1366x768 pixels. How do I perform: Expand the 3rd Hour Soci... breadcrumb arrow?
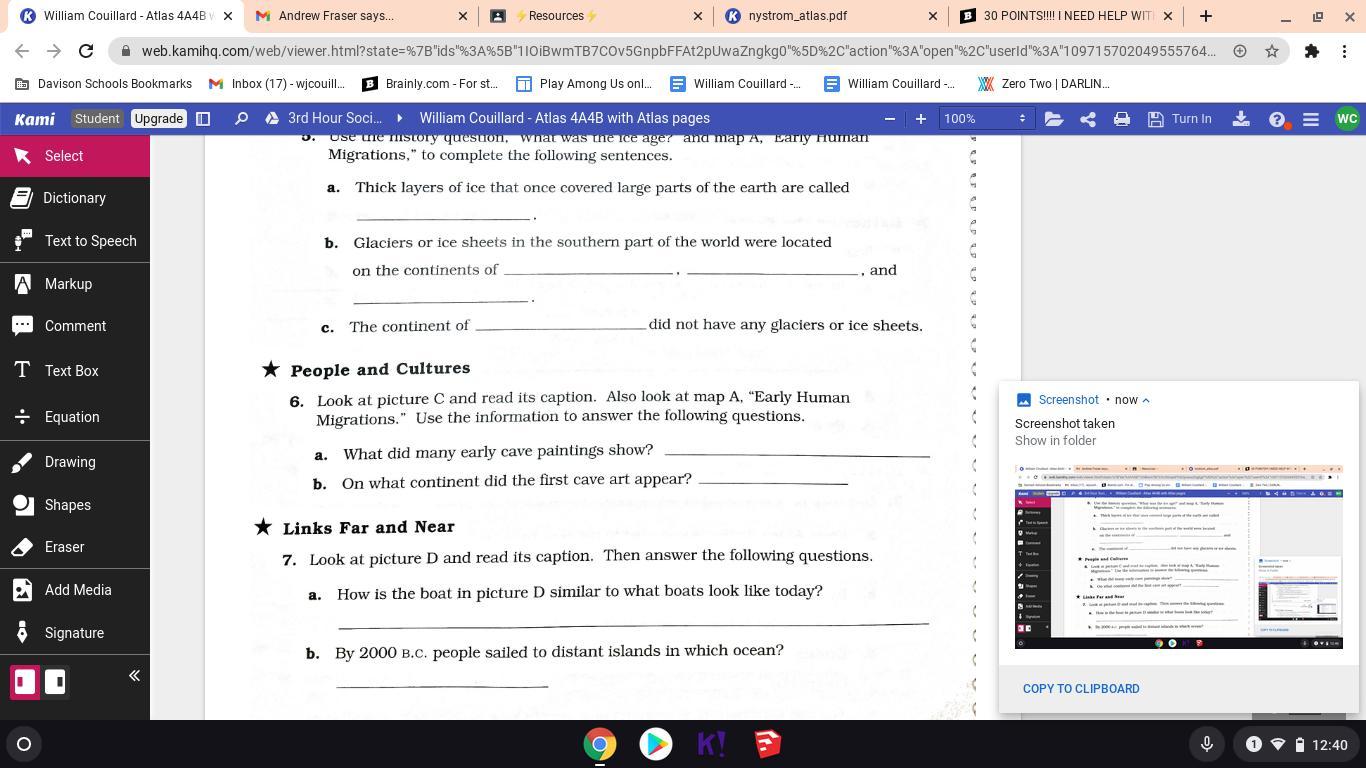click(x=400, y=119)
